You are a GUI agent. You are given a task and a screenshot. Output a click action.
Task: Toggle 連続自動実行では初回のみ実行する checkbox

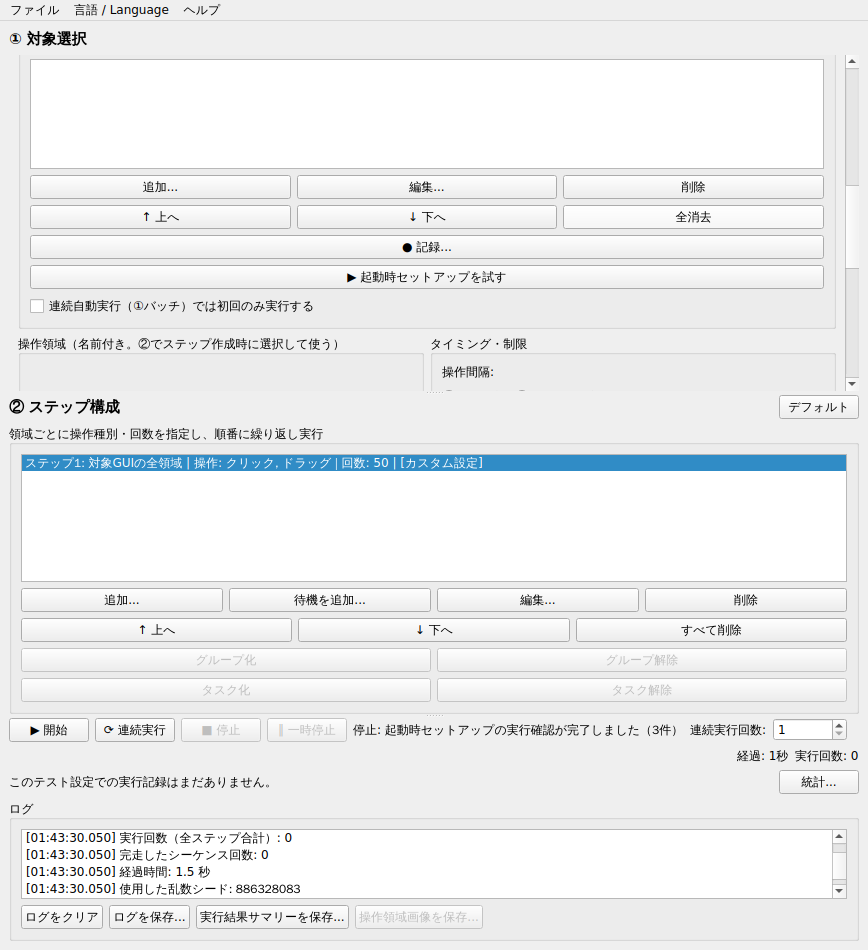37,306
